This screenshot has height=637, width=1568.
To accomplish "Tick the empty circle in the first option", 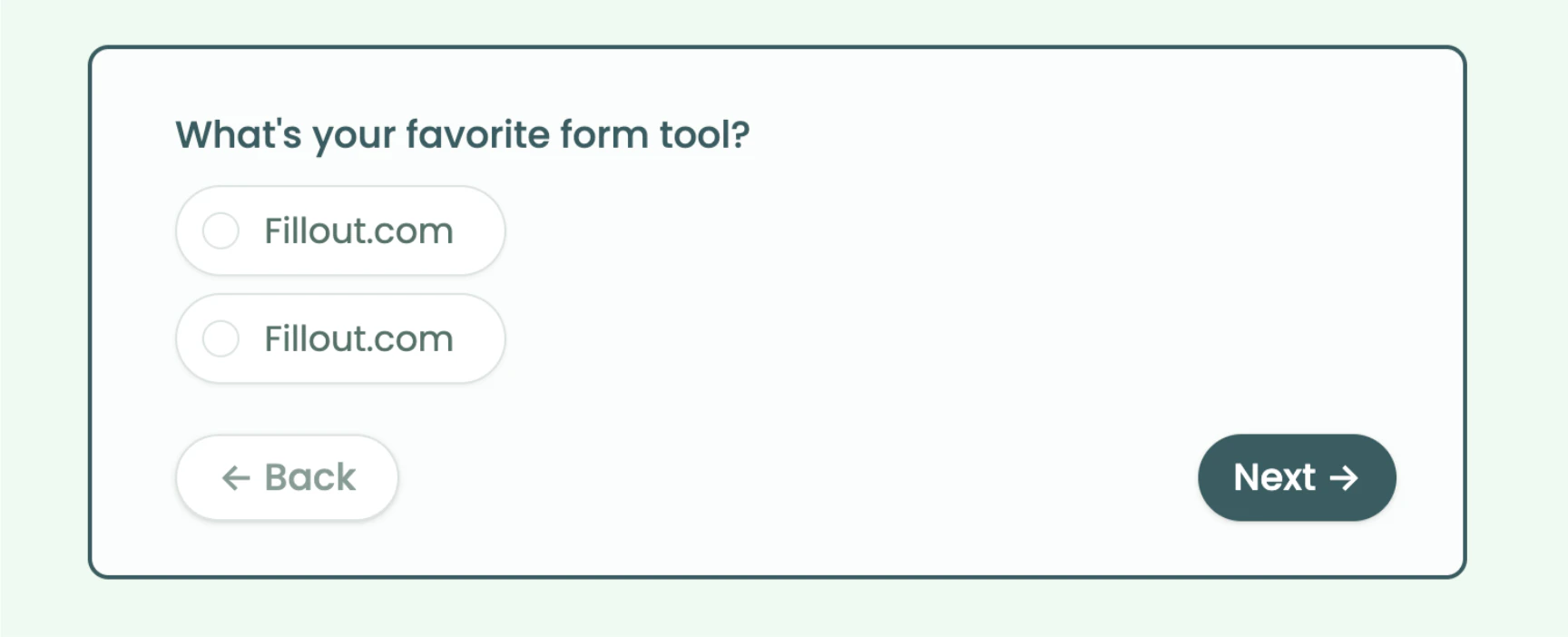I will [x=220, y=230].
